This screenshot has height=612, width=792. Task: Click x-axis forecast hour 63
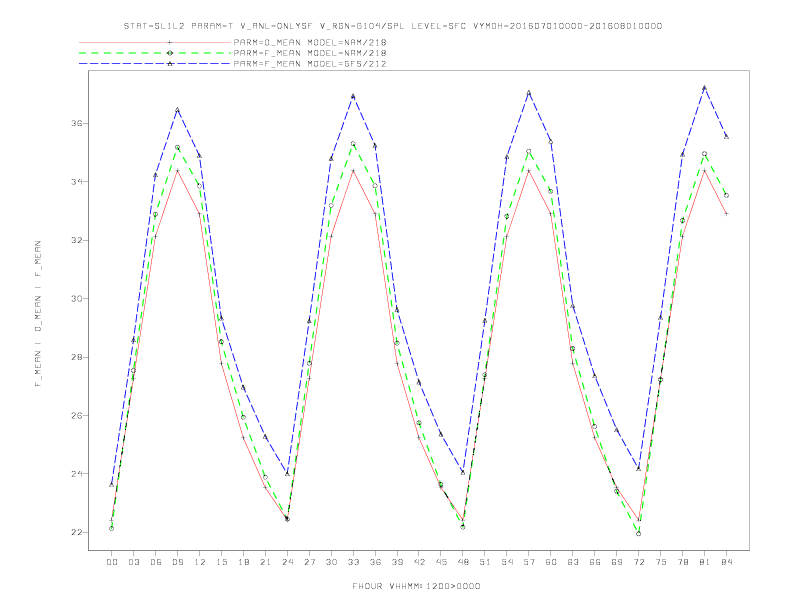pyautogui.click(x=573, y=562)
